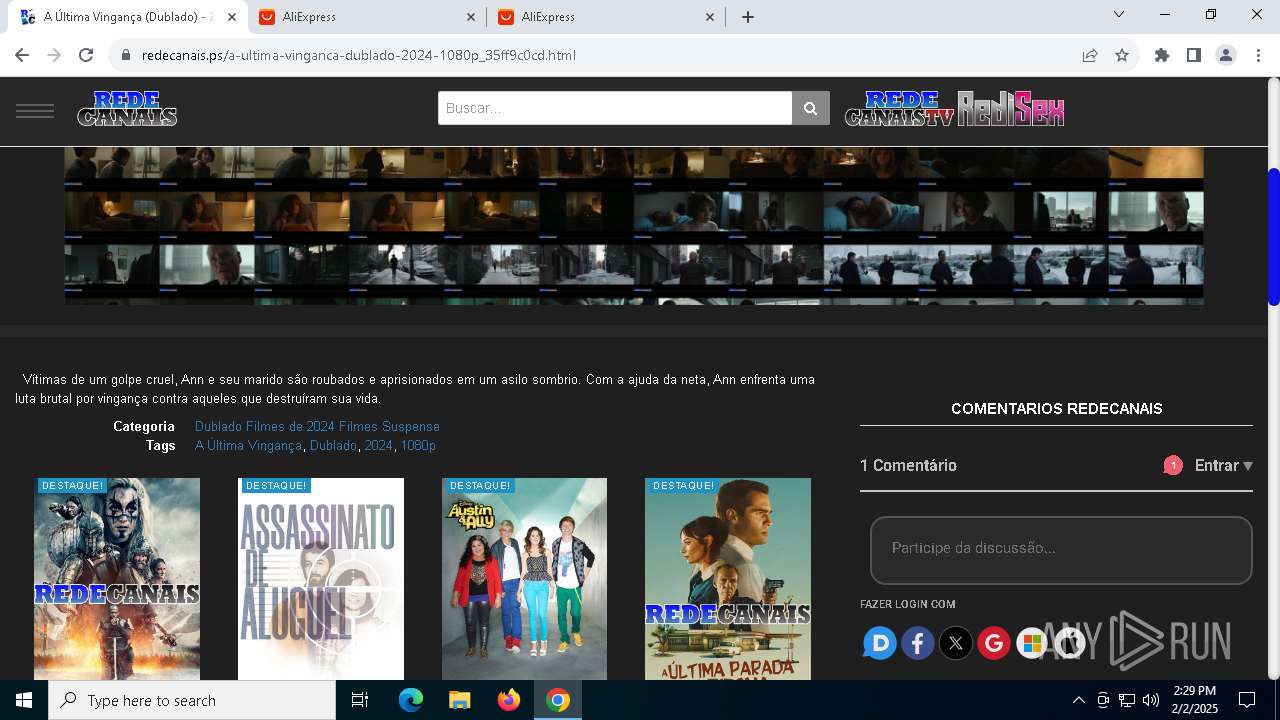
Task: Open the A Última Parada poster
Action: [x=728, y=579]
